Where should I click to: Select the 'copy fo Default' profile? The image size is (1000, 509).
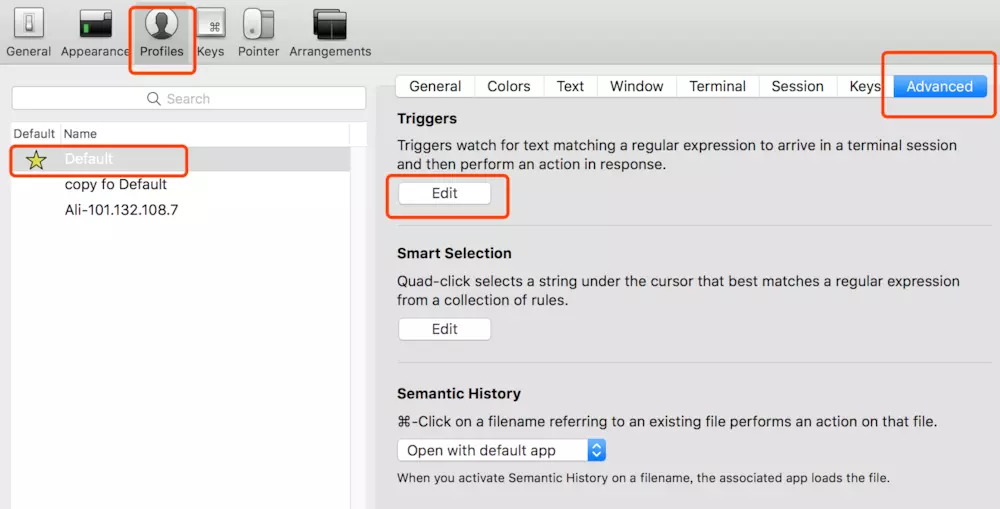(180, 184)
